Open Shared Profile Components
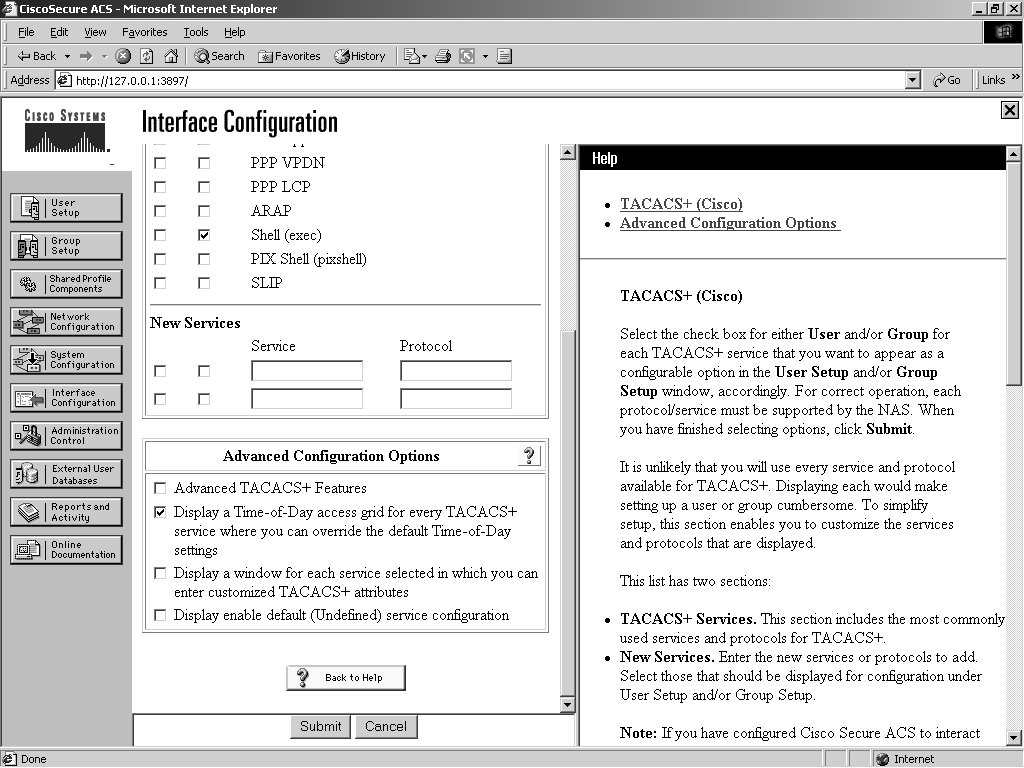 coord(66,283)
